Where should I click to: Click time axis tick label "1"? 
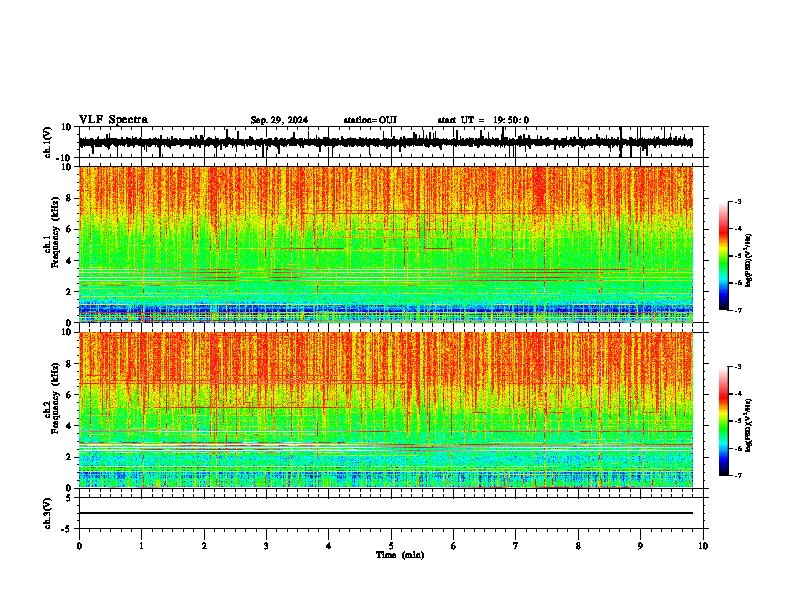tap(141, 546)
